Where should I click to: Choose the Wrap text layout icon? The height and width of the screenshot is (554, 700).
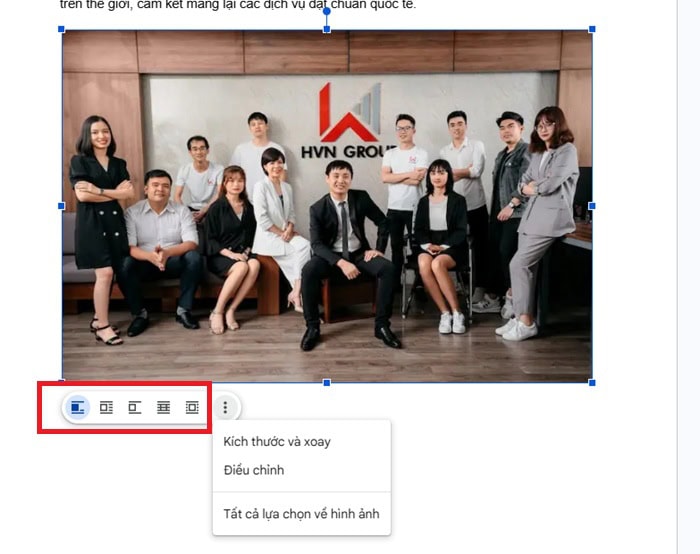106,407
